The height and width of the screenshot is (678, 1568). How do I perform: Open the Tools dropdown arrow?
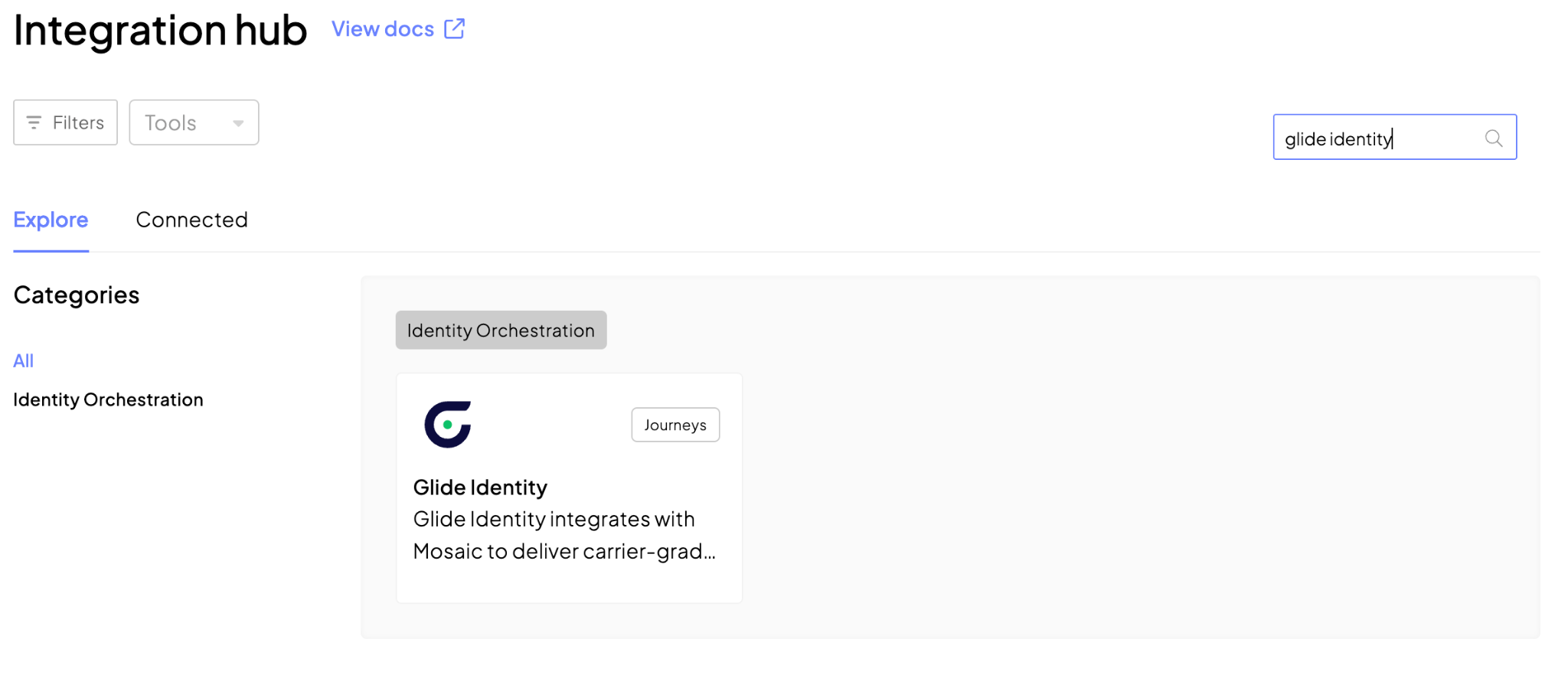(x=238, y=123)
